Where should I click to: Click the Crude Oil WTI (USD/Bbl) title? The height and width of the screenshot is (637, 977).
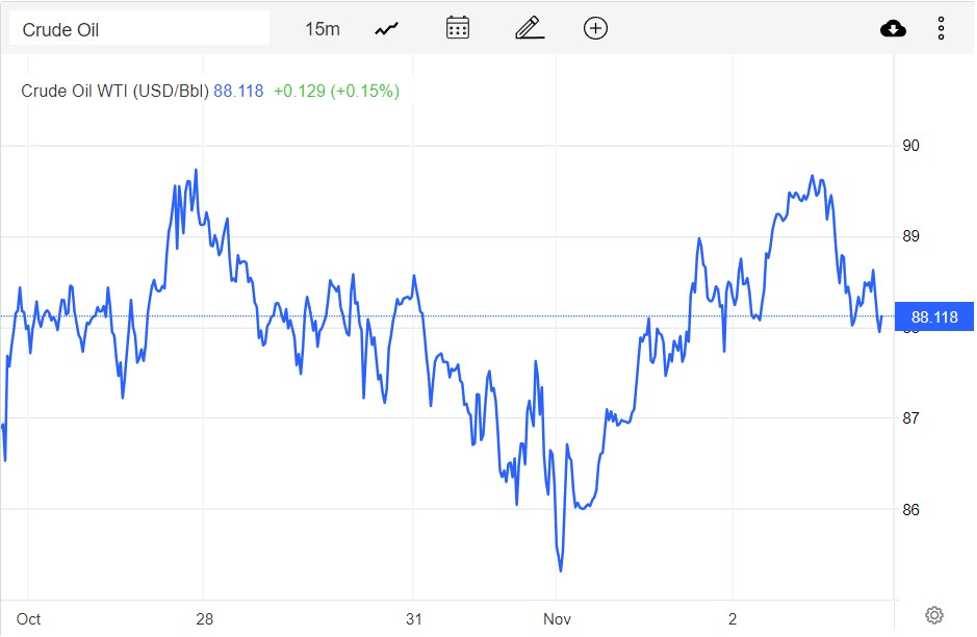[x=115, y=91]
